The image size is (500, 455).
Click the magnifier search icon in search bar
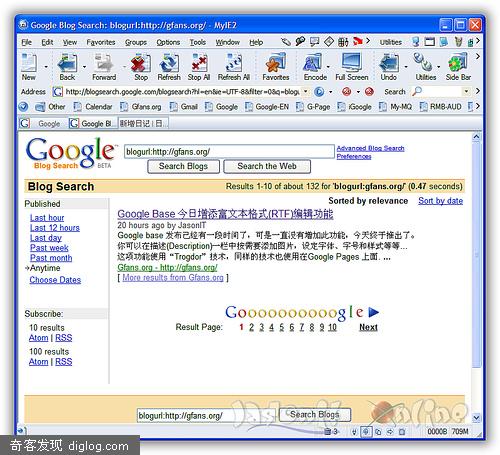[x=417, y=91]
